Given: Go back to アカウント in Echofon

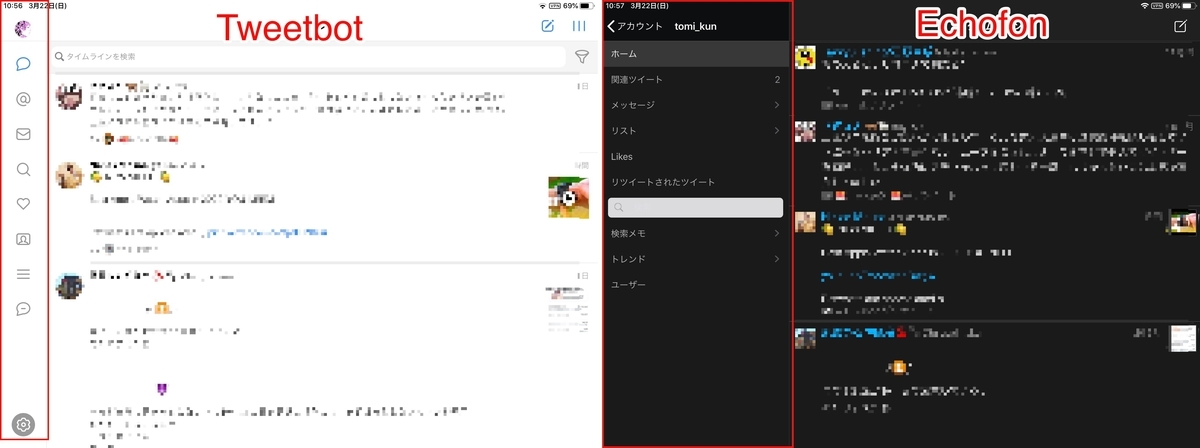Looking at the screenshot, I should click(635, 26).
